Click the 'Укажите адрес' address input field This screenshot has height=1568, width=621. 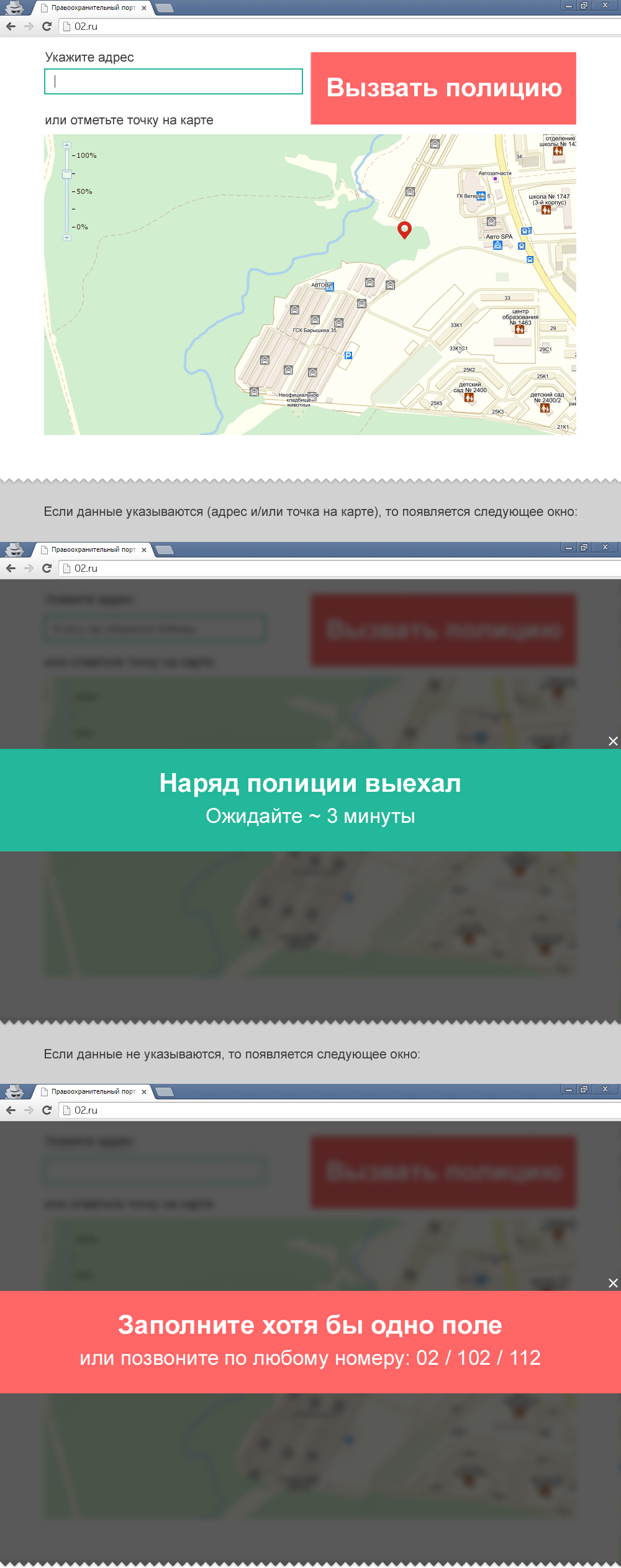[x=173, y=81]
